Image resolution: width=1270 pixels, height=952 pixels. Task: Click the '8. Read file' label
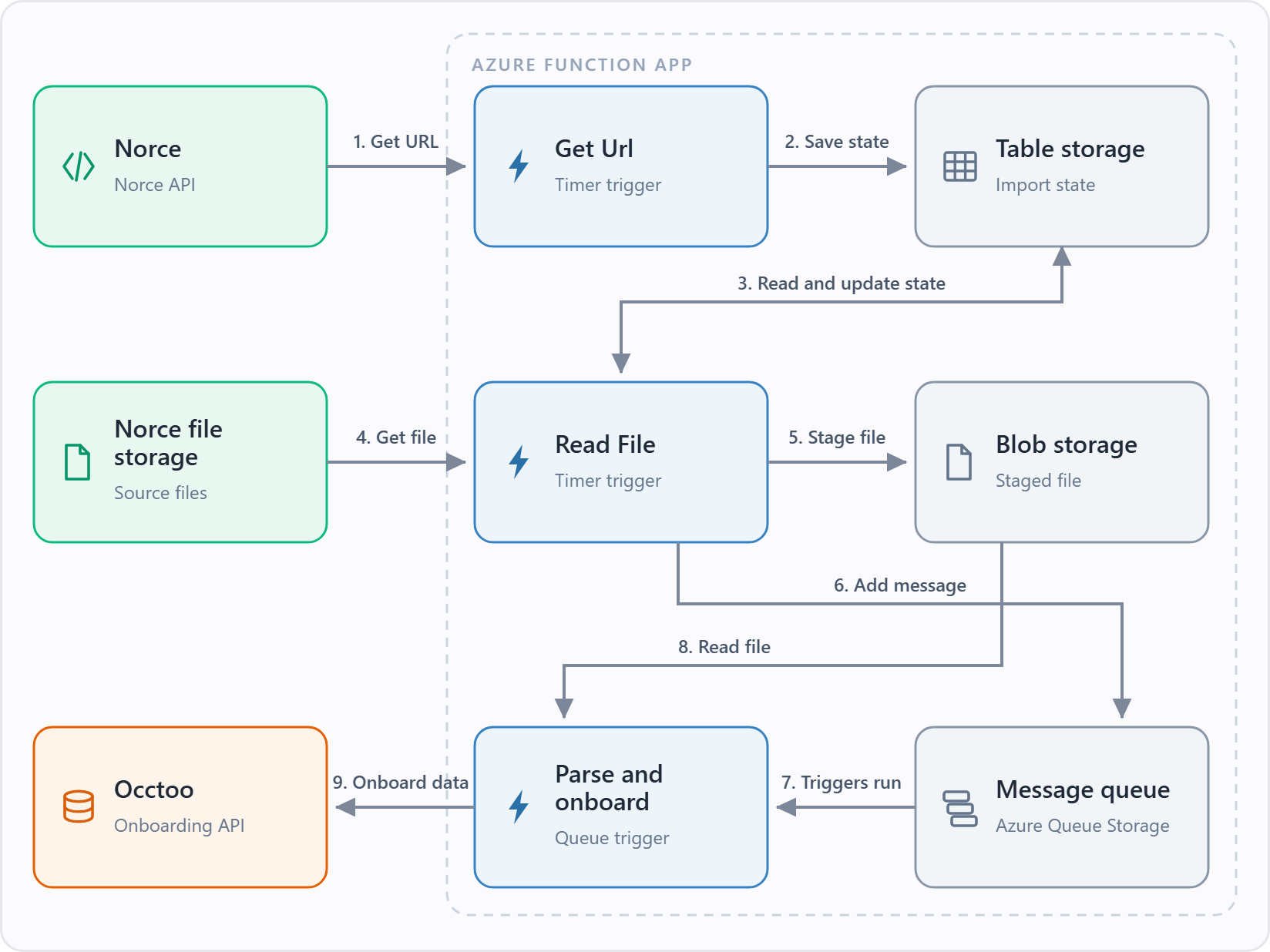(724, 647)
